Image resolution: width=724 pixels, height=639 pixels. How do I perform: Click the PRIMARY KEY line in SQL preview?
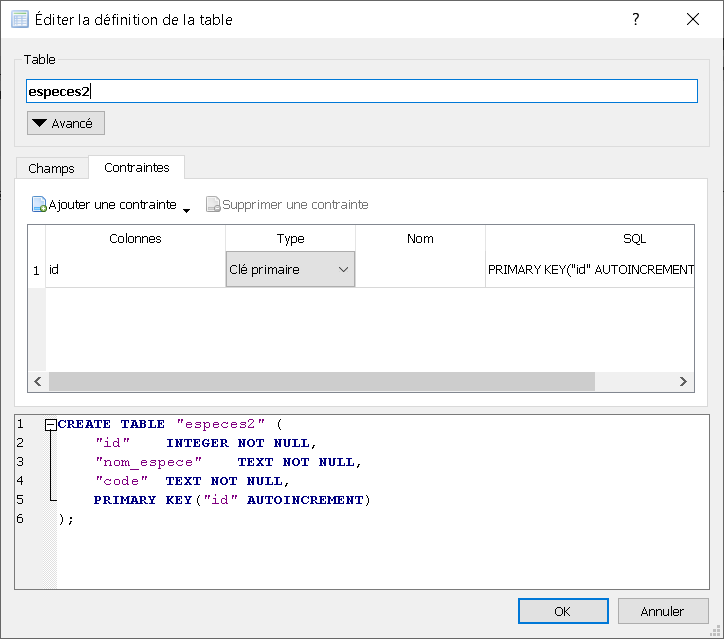(232, 500)
